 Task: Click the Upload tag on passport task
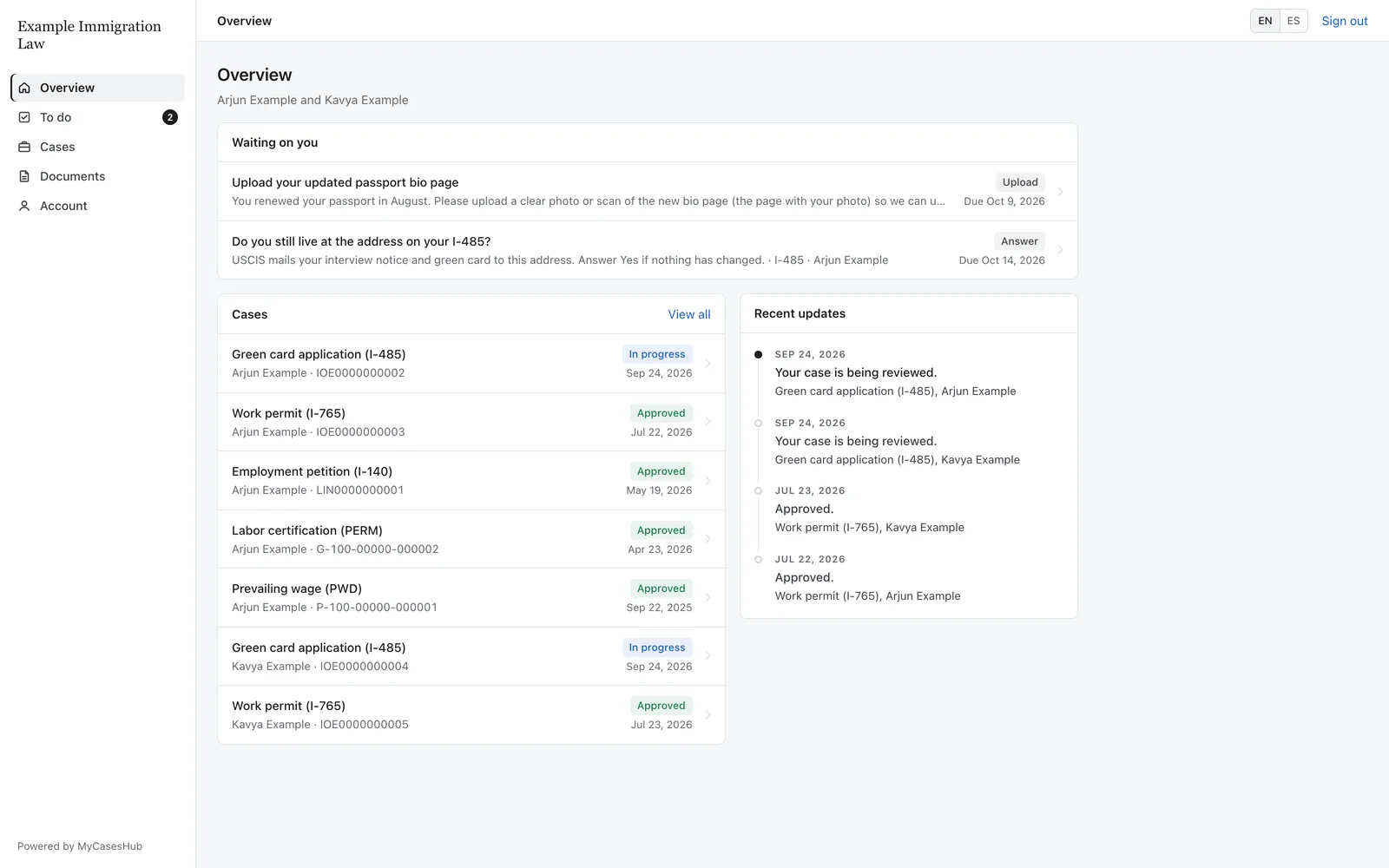[1020, 182]
